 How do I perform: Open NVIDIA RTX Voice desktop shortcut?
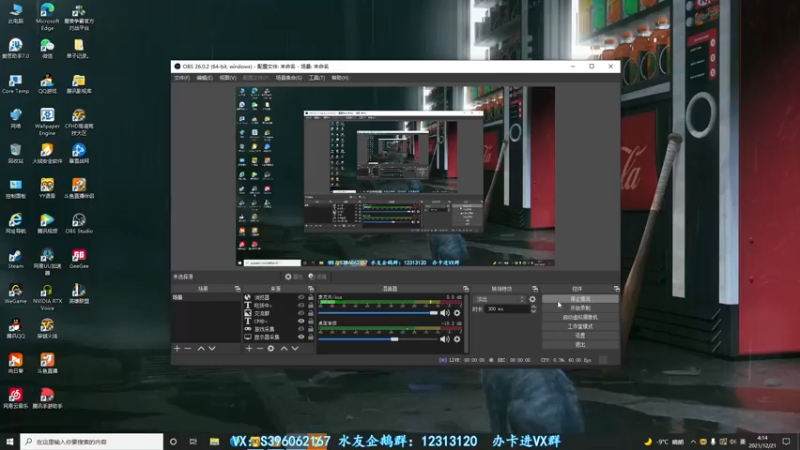click(47, 297)
